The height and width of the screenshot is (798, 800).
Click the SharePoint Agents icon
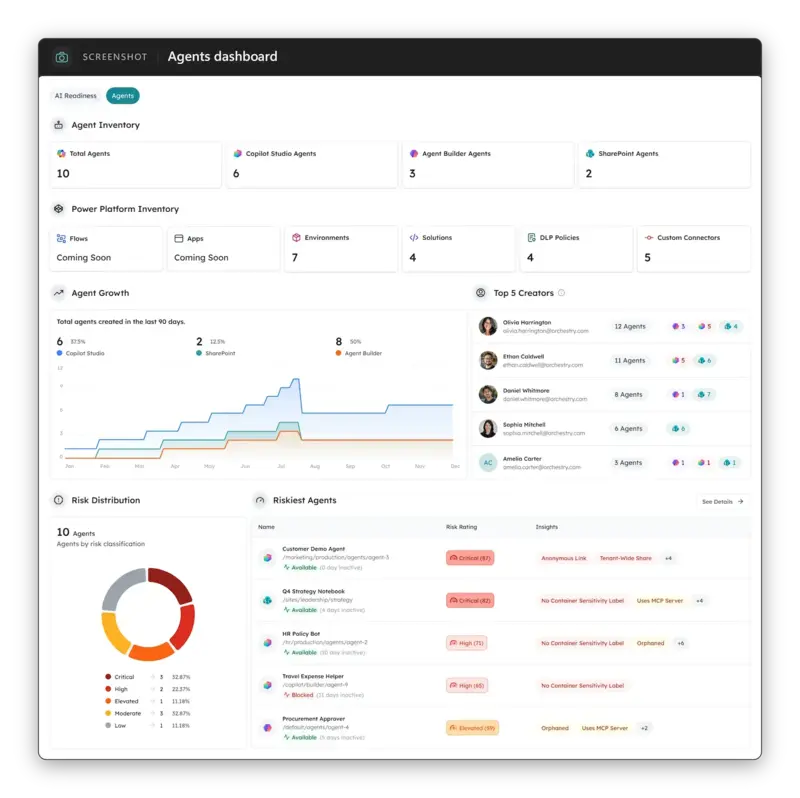590,154
